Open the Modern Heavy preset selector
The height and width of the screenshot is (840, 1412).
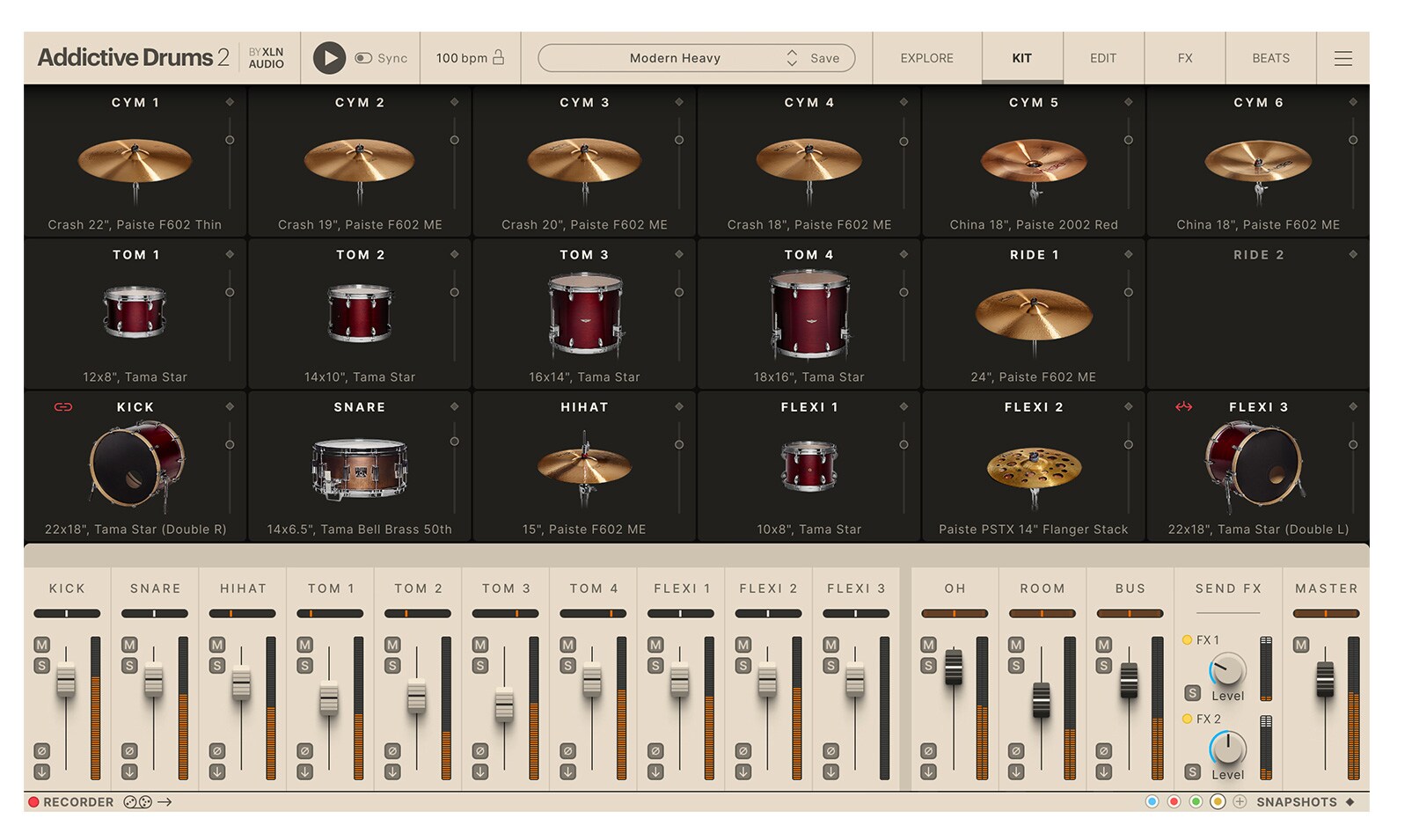click(x=675, y=58)
